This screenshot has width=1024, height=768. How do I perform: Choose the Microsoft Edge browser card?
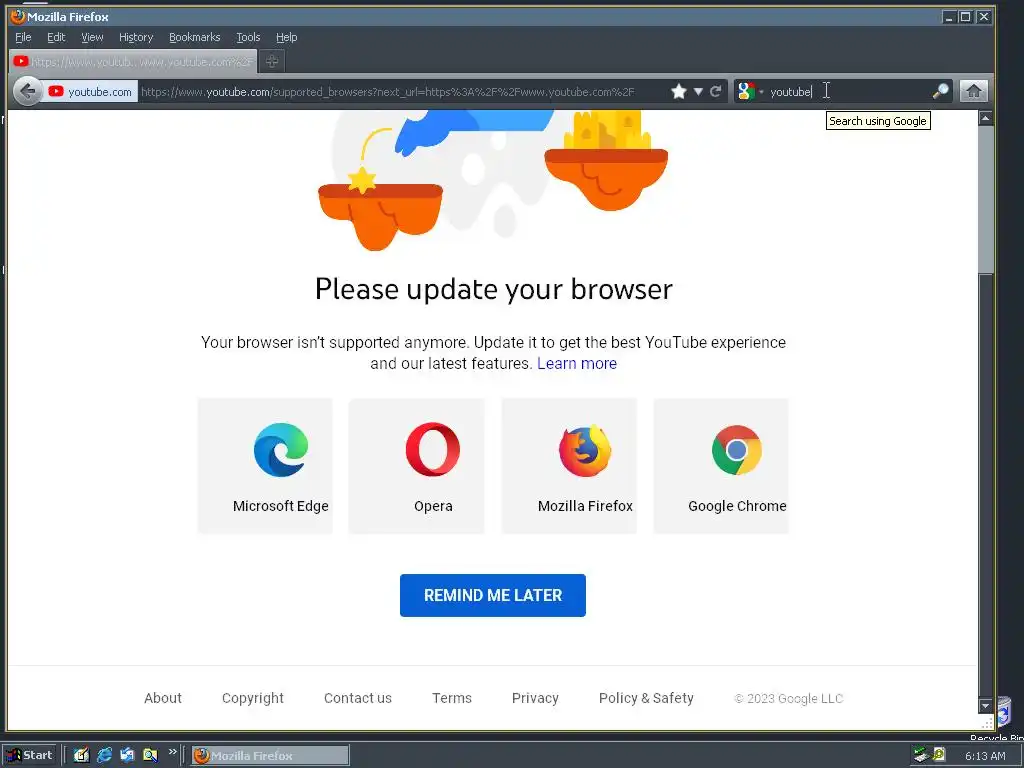coord(265,466)
